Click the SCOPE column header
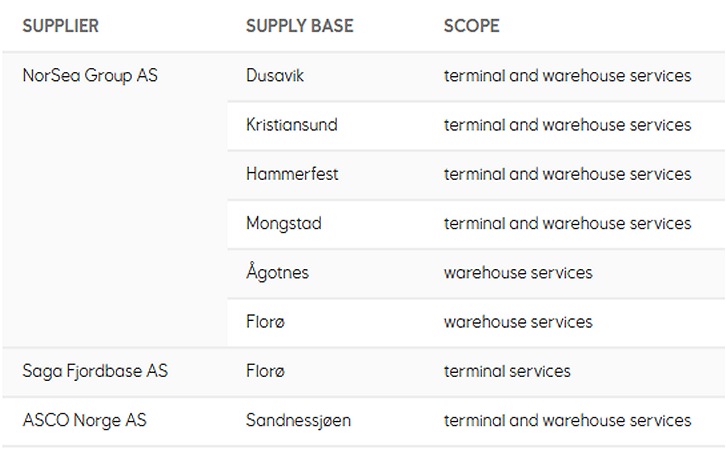This screenshot has width=726, height=450. point(471,26)
